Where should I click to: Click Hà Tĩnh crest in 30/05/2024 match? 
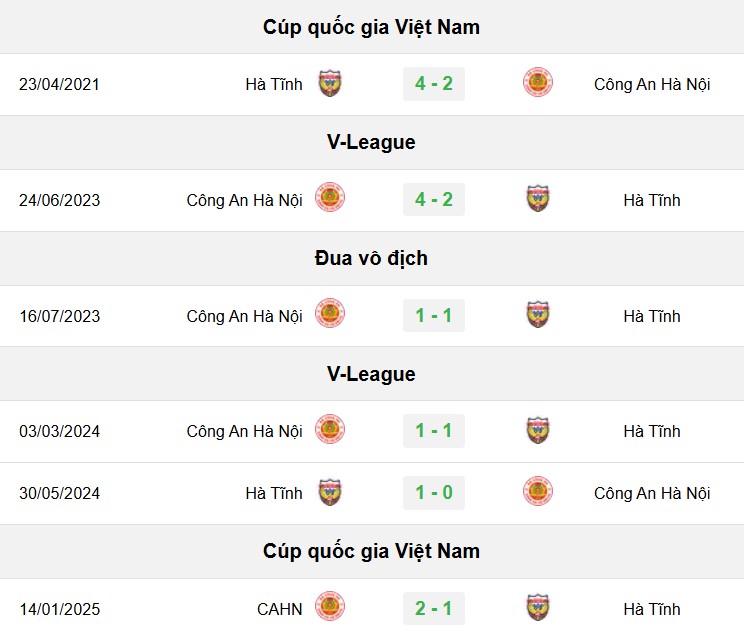click(330, 492)
